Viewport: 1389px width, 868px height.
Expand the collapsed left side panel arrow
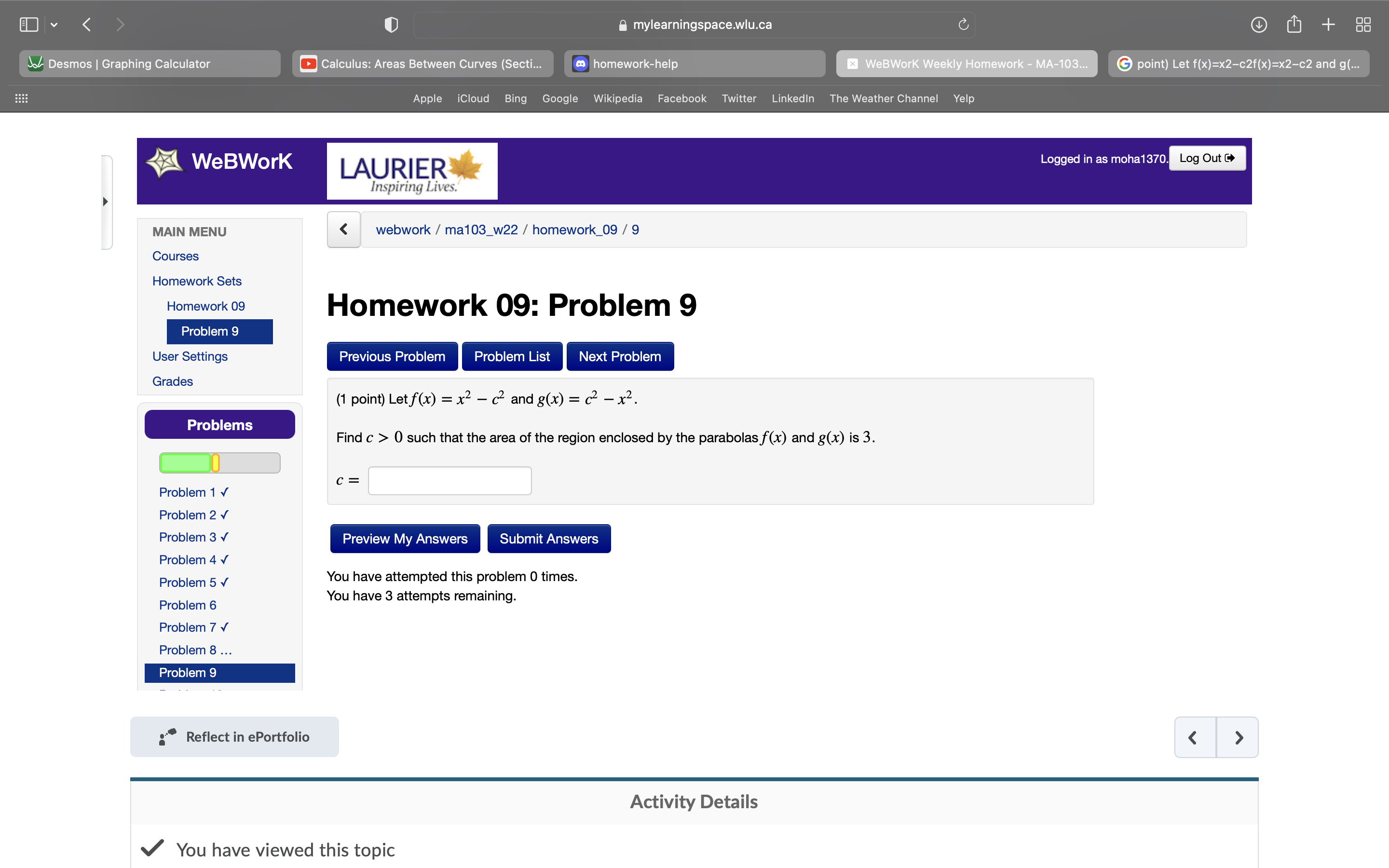pos(106,202)
